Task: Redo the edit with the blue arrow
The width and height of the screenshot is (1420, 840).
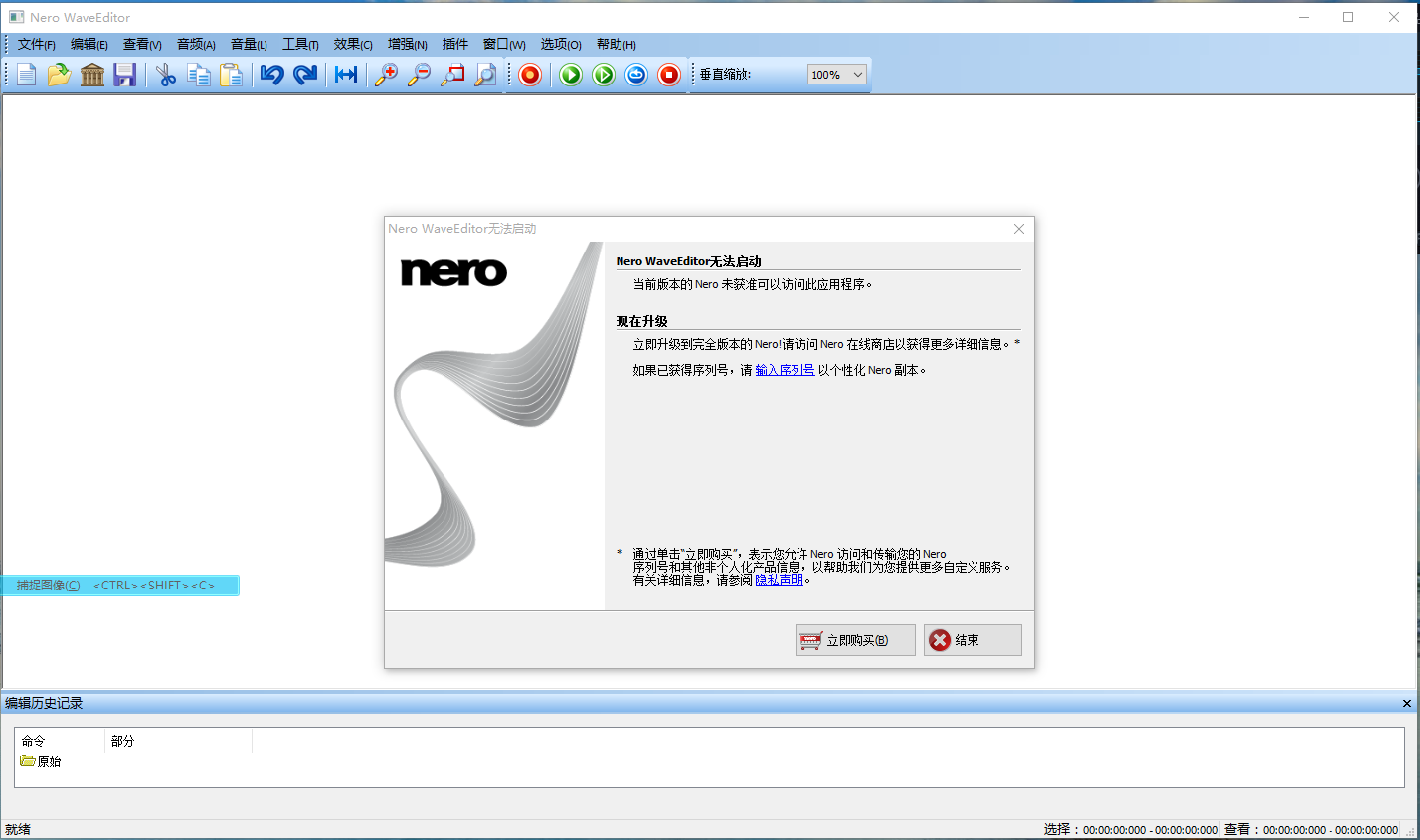Action: click(305, 75)
